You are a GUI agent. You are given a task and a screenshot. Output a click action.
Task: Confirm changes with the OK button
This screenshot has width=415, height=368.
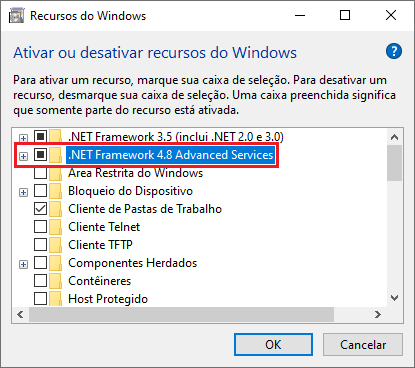[273, 344]
